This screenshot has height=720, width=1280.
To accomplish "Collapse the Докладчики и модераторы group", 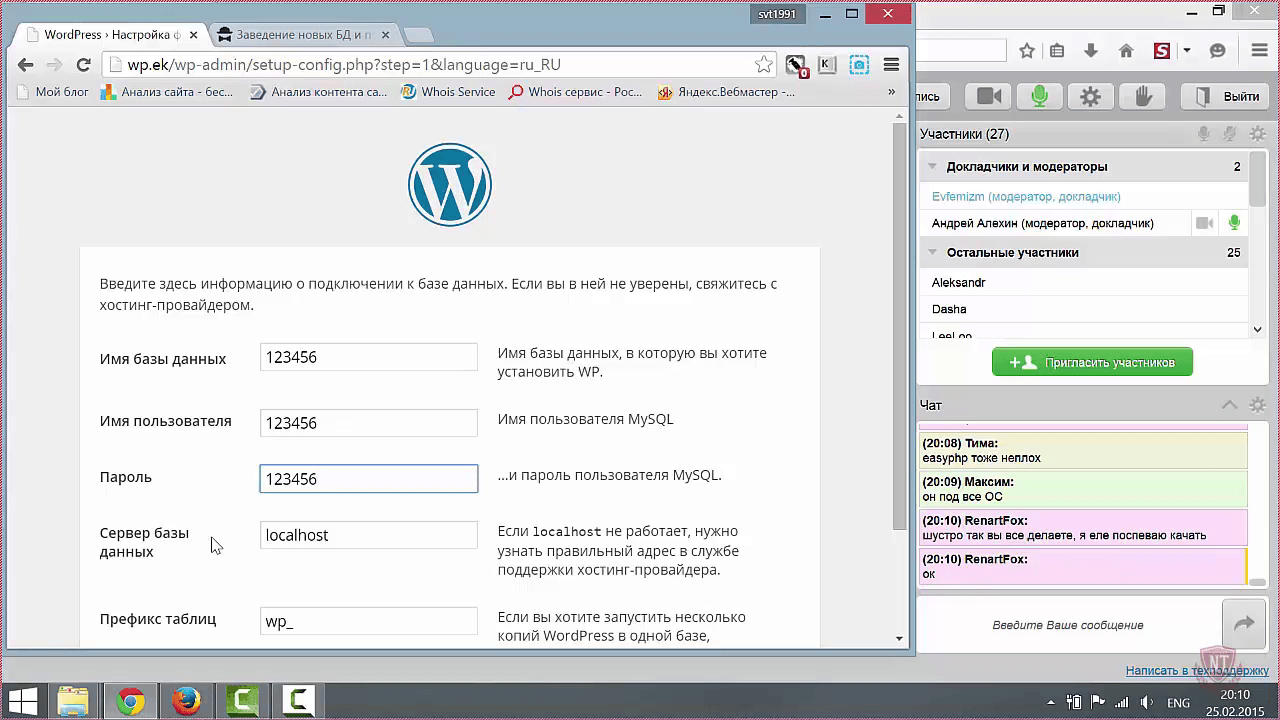I will 932,166.
